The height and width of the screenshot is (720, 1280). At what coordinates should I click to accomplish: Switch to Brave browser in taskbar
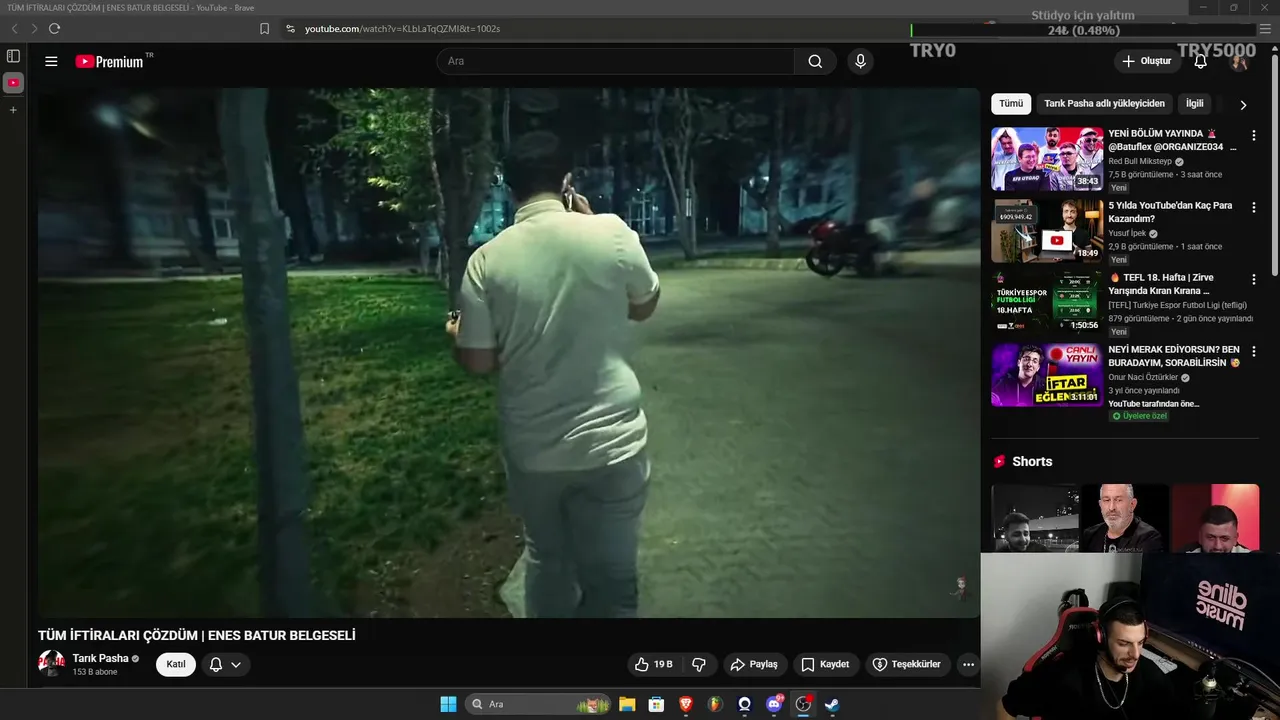[x=686, y=704]
